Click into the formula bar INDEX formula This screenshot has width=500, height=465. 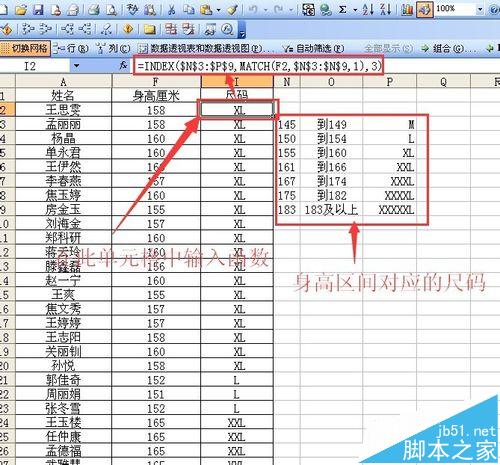click(259, 66)
